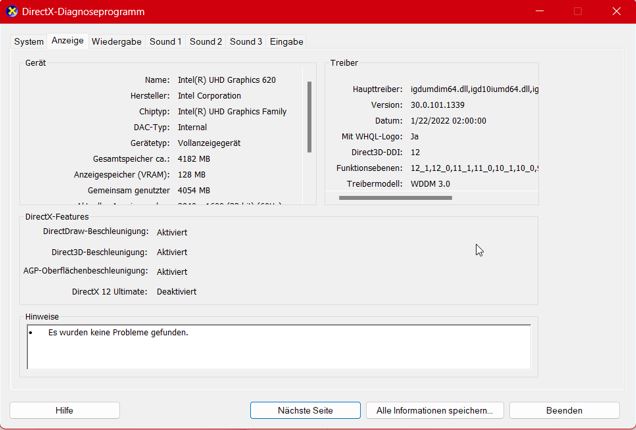Switch to the System tab
636x430 pixels.
[29, 42]
